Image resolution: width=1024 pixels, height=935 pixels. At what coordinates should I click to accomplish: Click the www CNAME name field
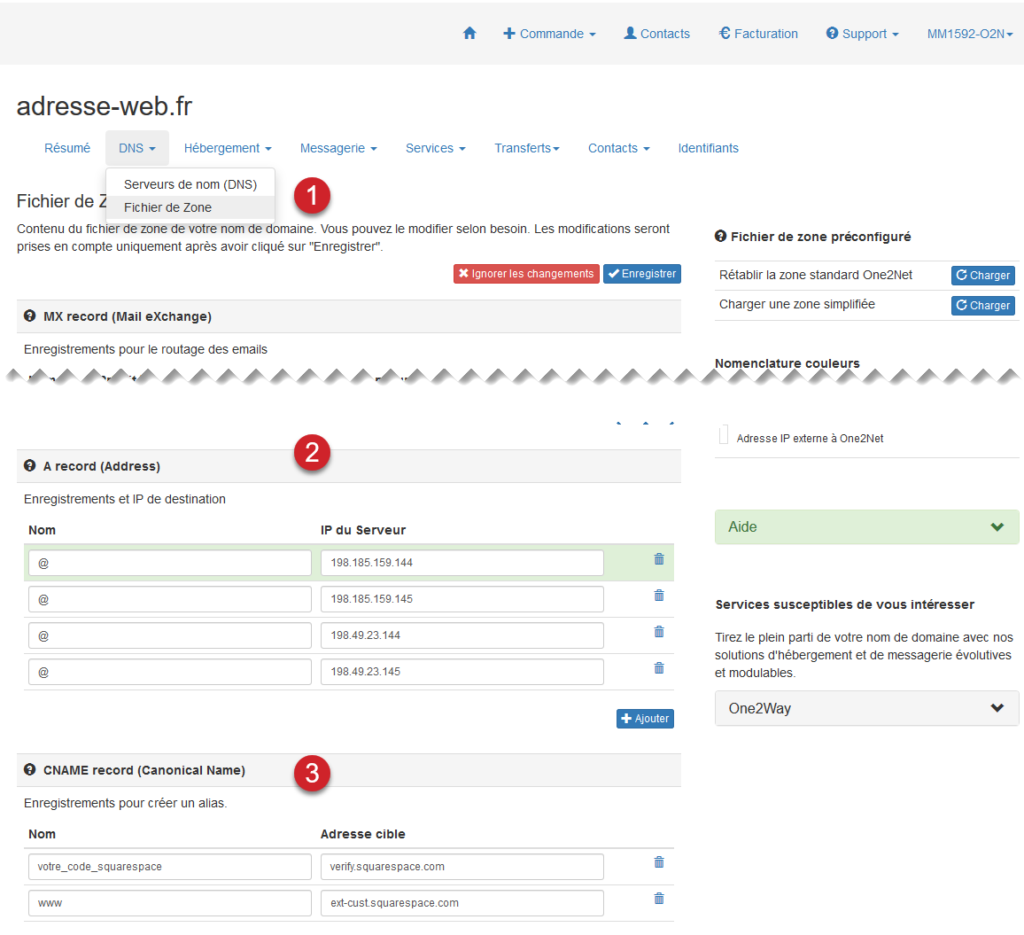click(x=170, y=903)
